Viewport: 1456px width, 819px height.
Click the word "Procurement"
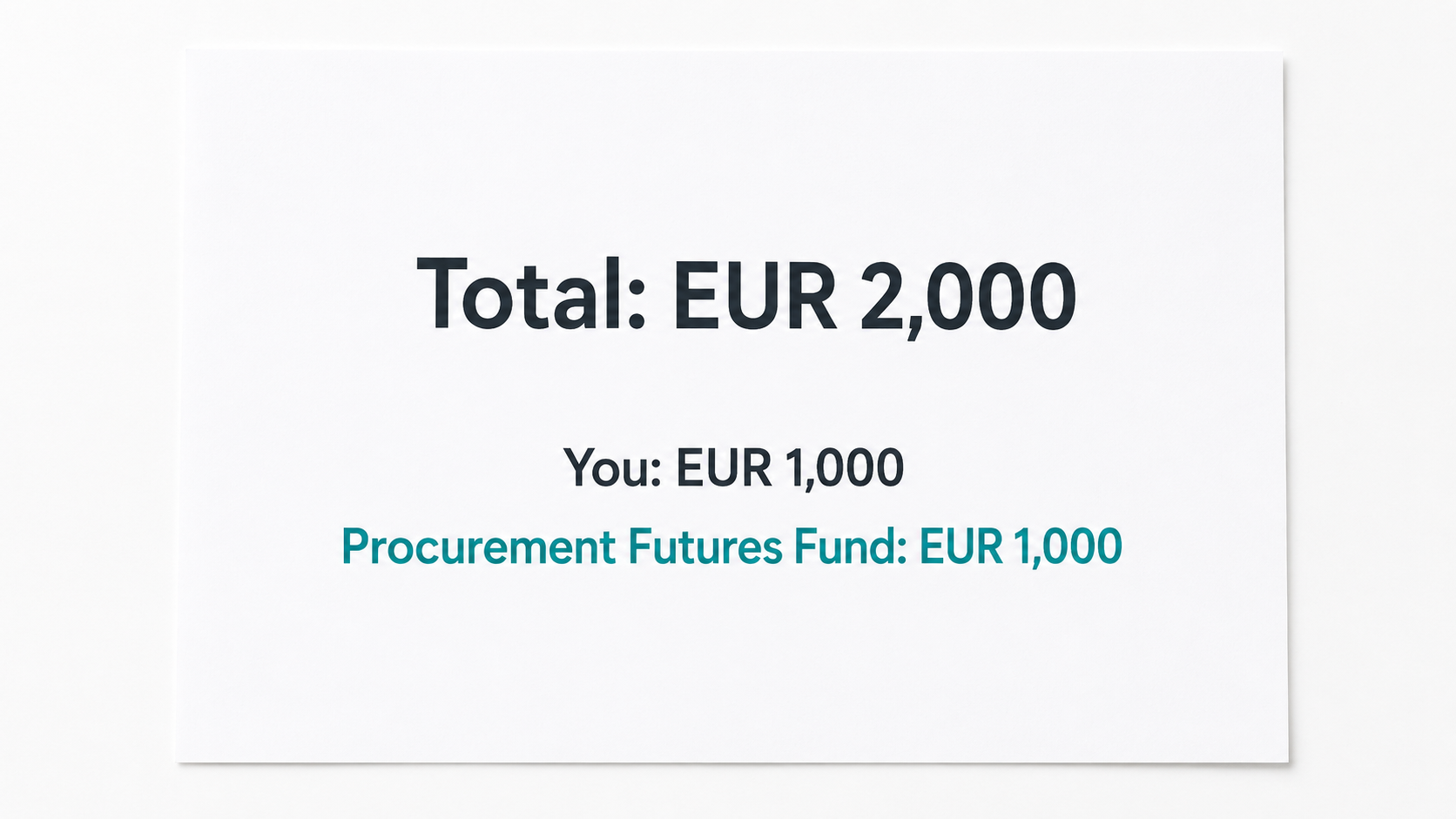coord(478,547)
